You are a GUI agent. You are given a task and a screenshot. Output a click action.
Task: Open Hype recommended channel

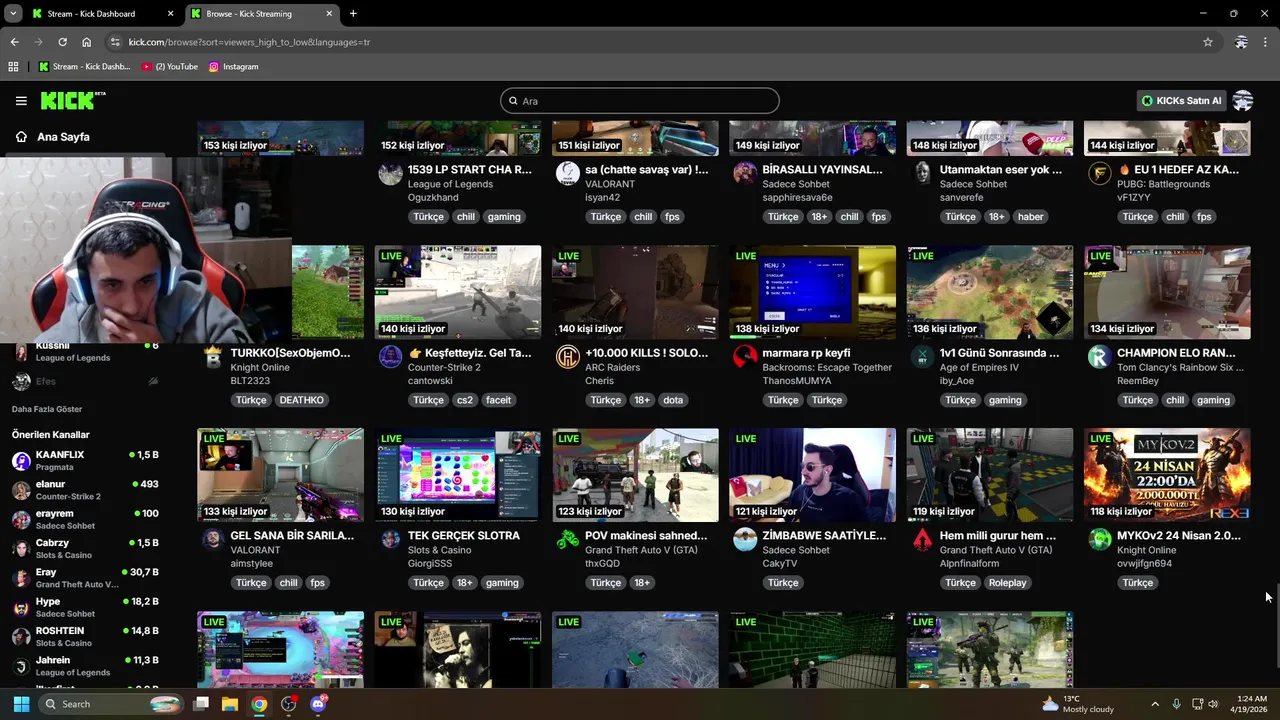click(85, 607)
